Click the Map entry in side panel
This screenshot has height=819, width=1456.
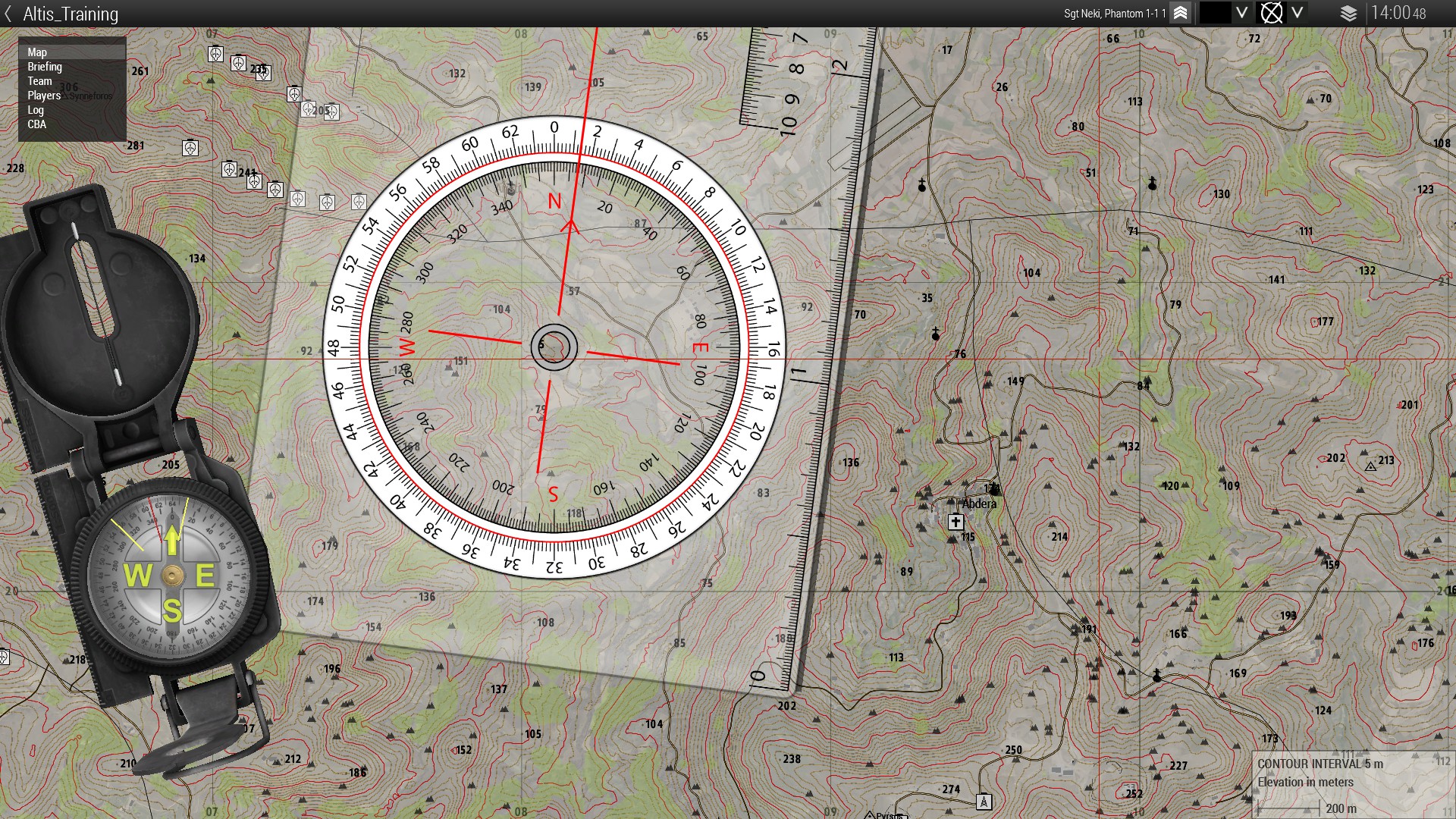click(x=37, y=52)
